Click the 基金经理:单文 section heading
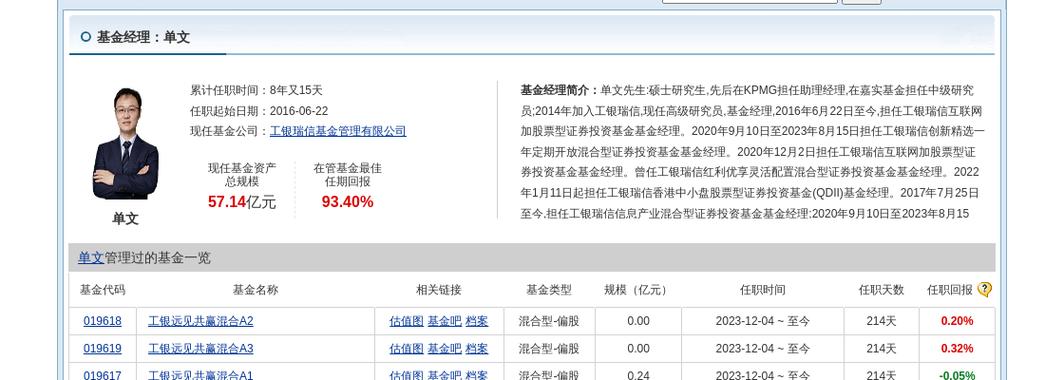Image resolution: width=1064 pixels, height=380 pixels. 143,37
